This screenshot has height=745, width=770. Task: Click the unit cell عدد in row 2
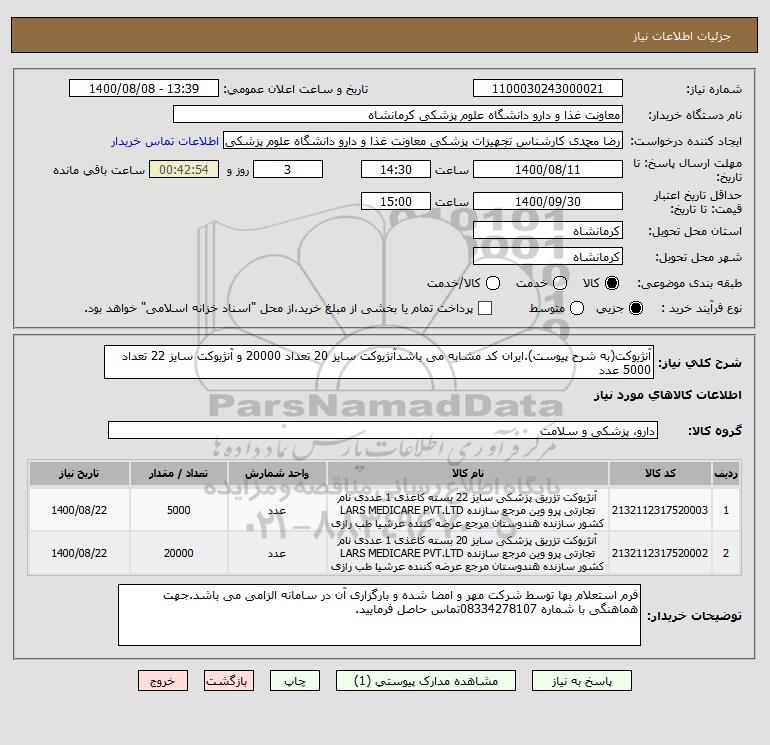coord(277,553)
